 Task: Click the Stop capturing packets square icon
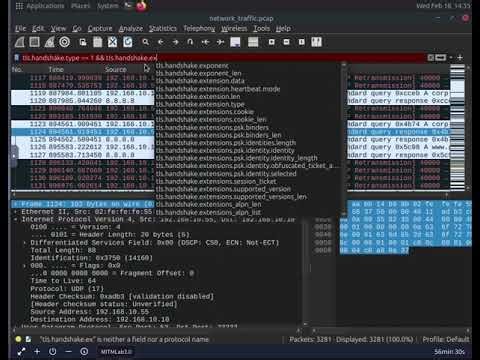pyautogui.click(x=34, y=42)
